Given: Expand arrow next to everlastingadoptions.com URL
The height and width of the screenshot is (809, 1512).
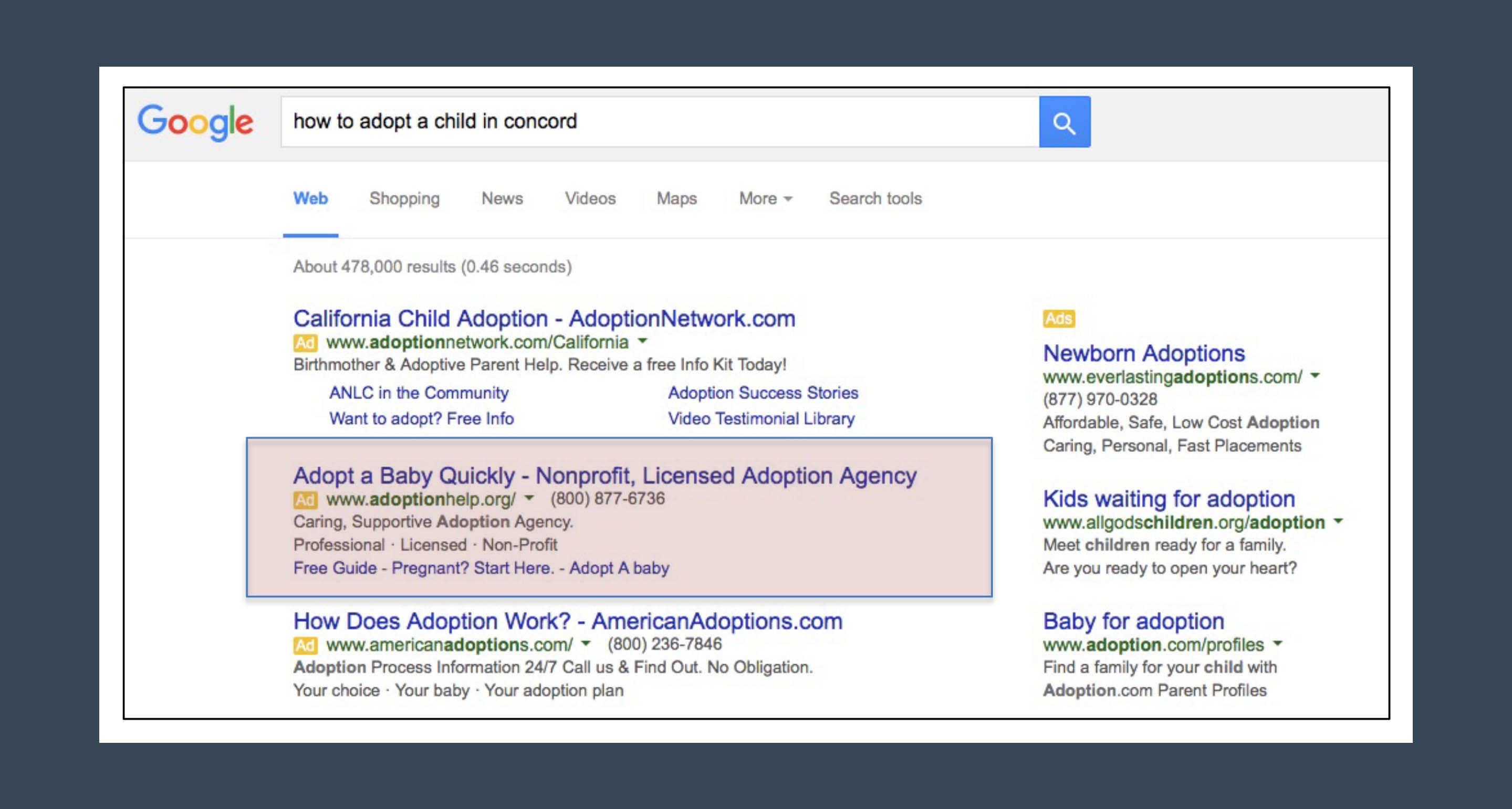Looking at the screenshot, I should [1315, 375].
